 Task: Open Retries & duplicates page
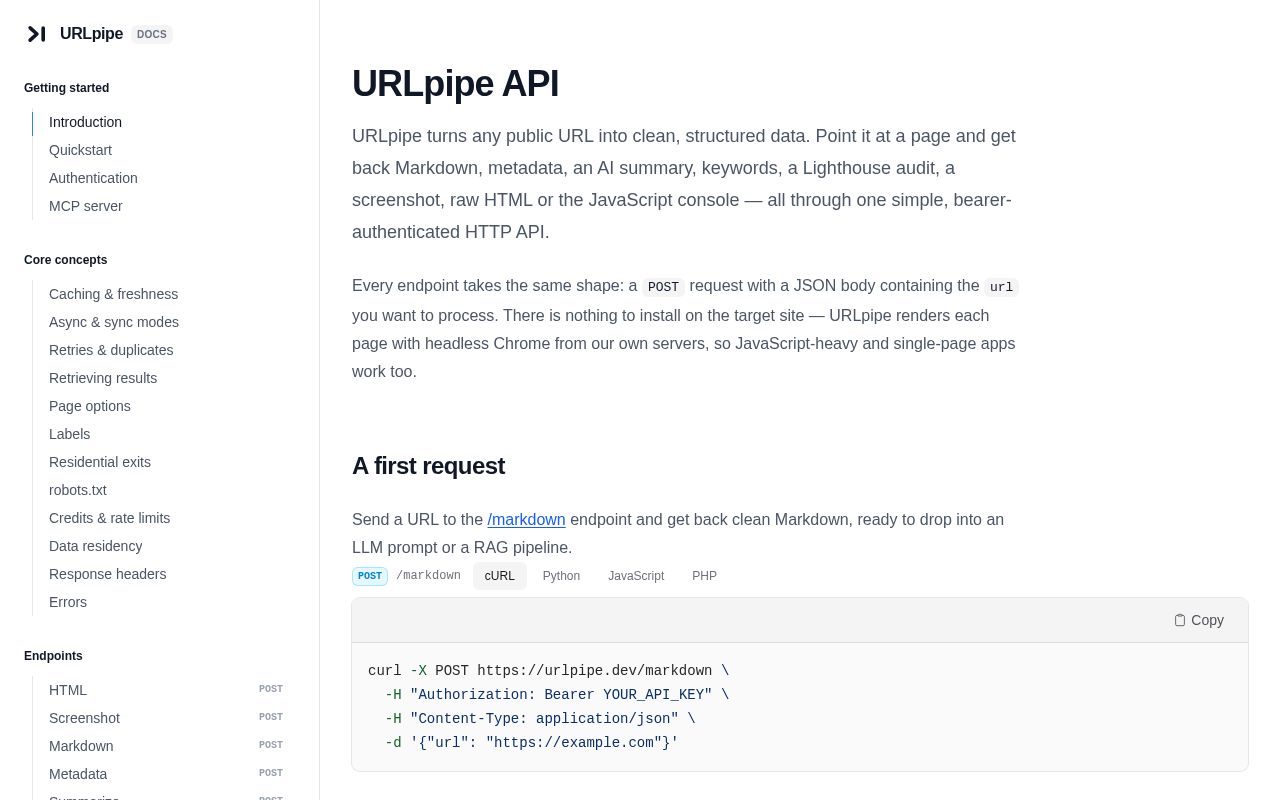click(111, 350)
